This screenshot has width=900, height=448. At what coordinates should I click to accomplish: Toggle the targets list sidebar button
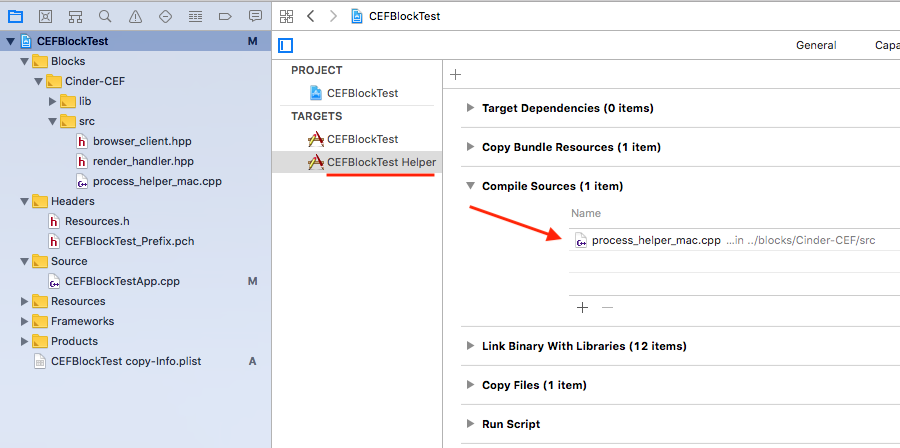pos(286,45)
